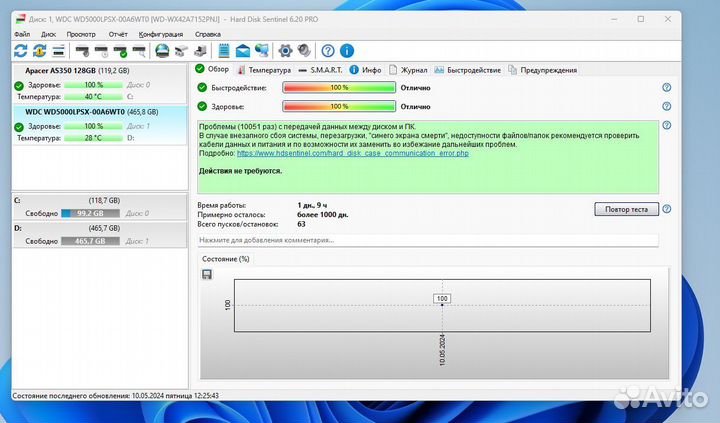Switch to the Журнал tab
Image resolution: width=720 pixels, height=423 pixels.
click(x=408, y=70)
